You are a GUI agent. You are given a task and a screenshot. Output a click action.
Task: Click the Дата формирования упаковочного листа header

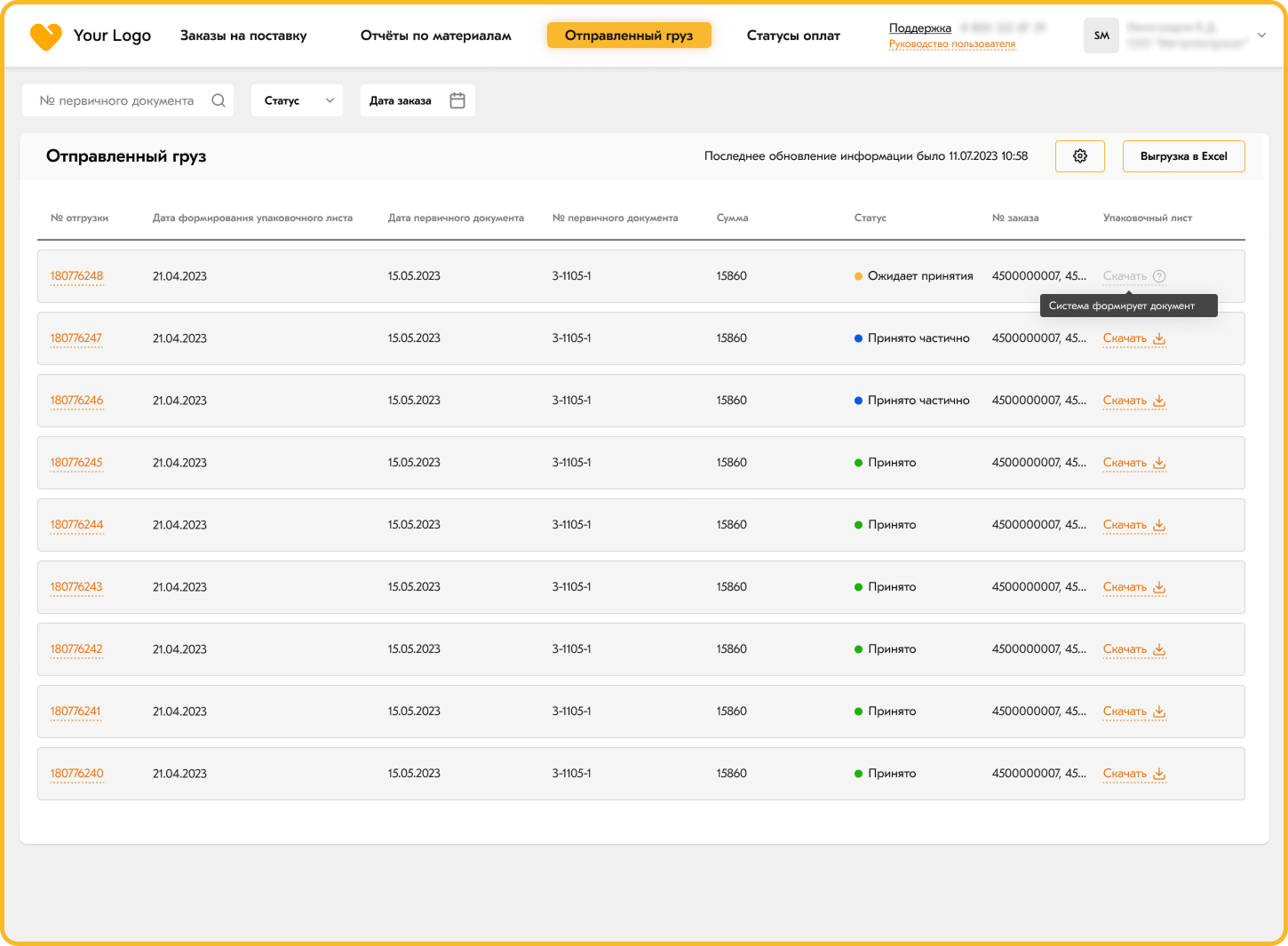point(252,218)
